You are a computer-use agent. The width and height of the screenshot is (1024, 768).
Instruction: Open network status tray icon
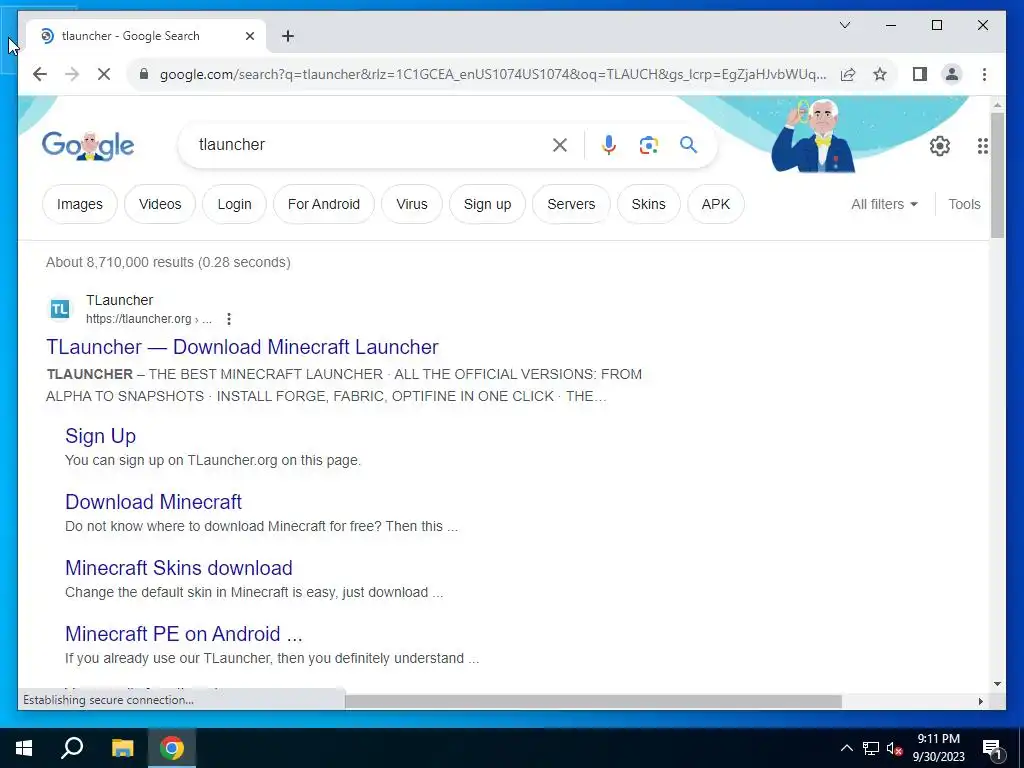(871, 748)
